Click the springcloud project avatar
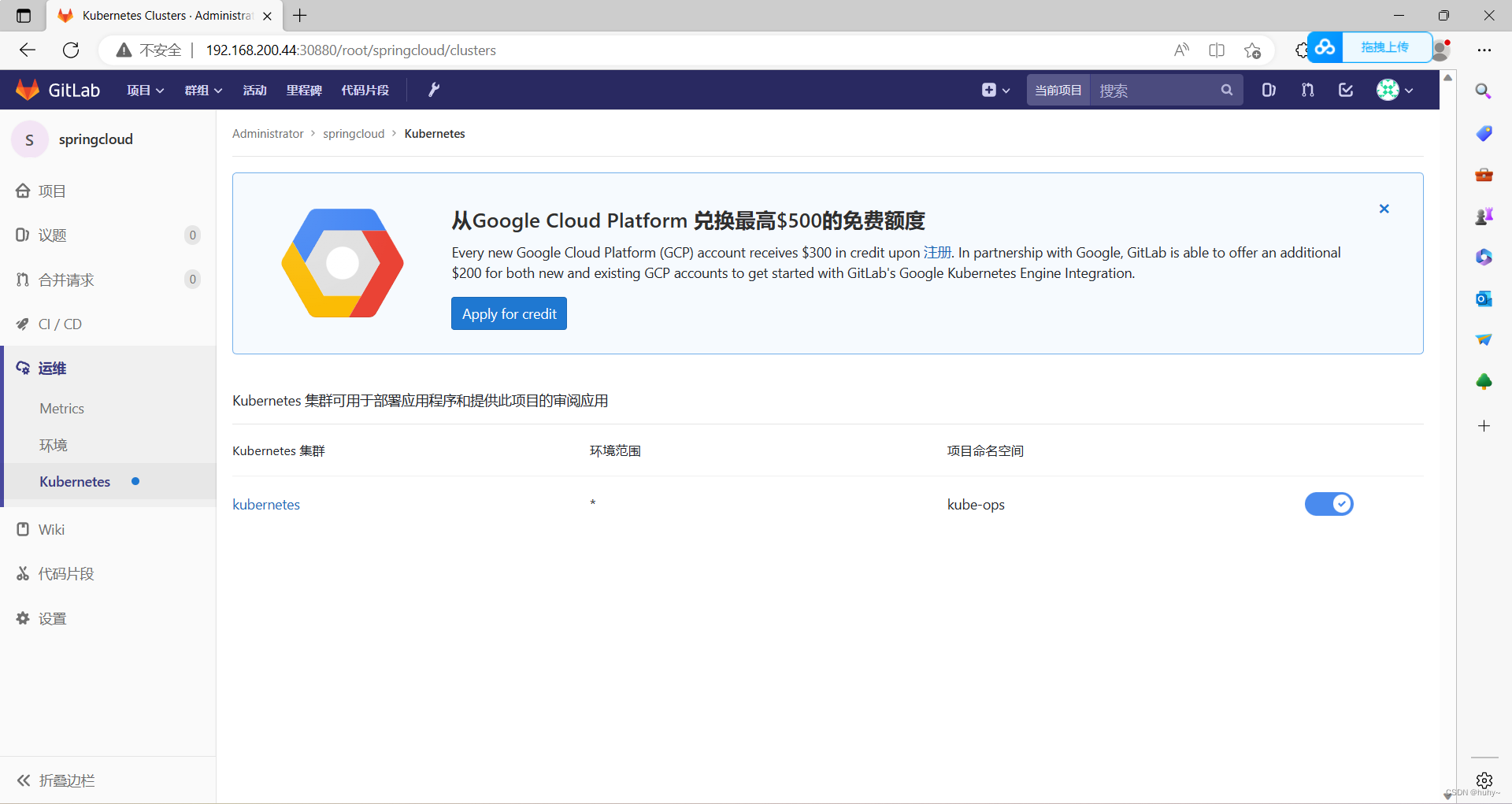This screenshot has width=1512, height=804. tap(30, 139)
